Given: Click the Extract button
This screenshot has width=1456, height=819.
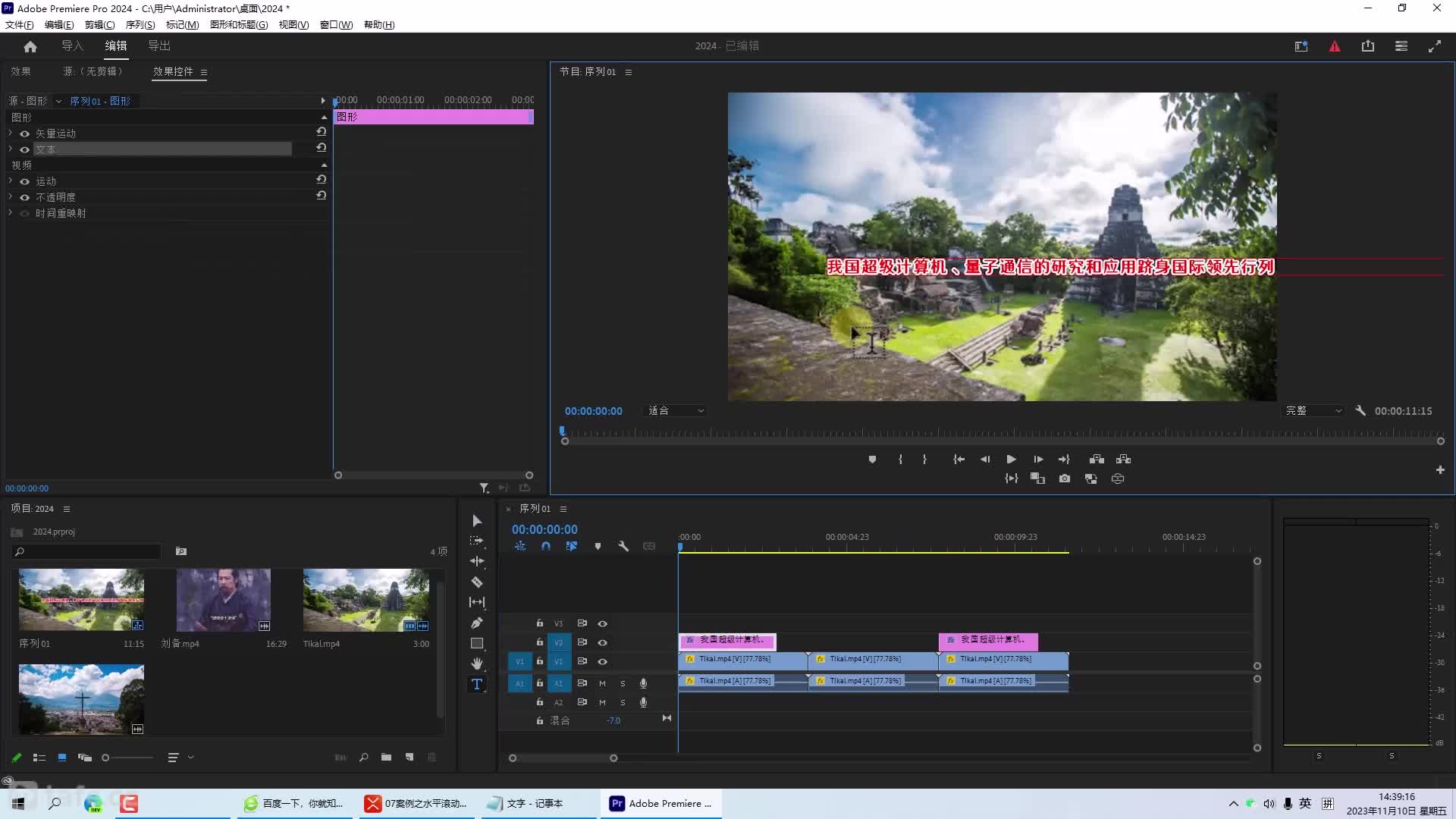Looking at the screenshot, I should click(1123, 459).
